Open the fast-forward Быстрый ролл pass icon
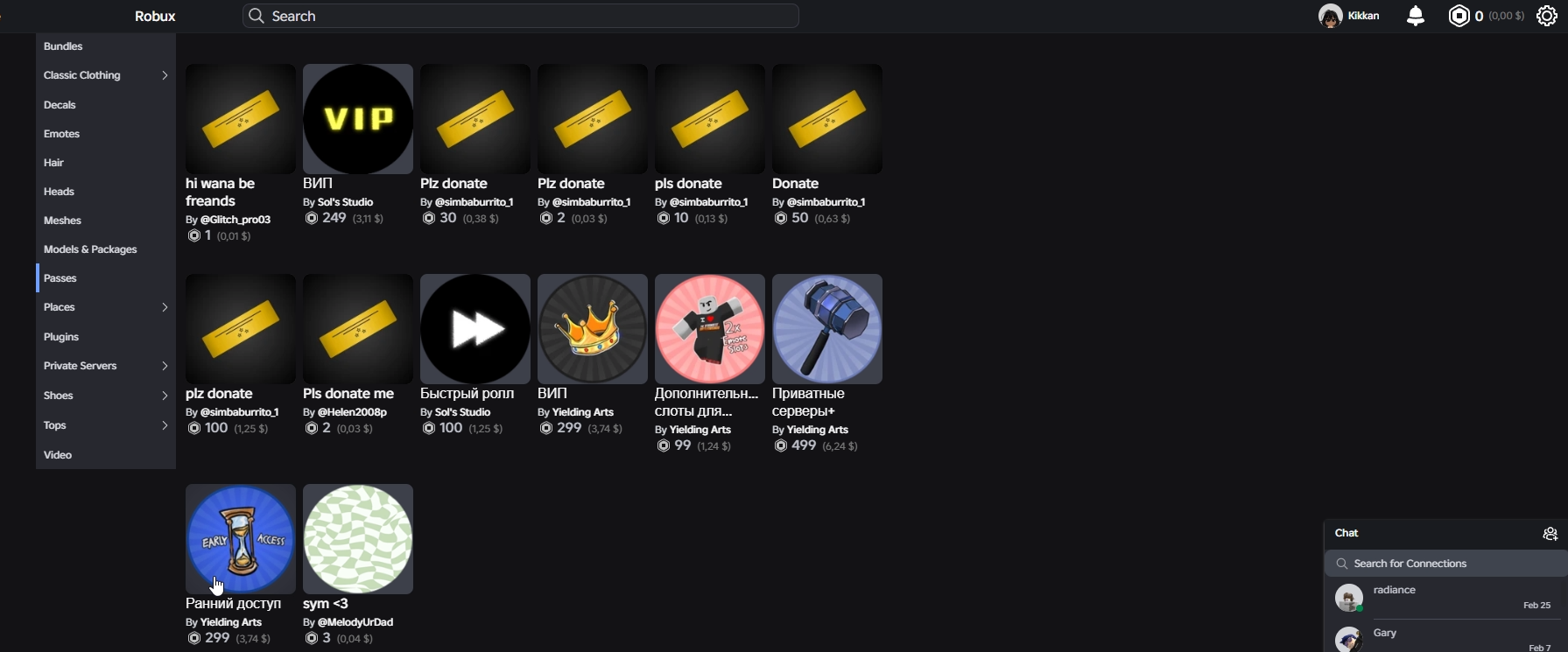The height and width of the screenshot is (652, 1568). [x=475, y=329]
